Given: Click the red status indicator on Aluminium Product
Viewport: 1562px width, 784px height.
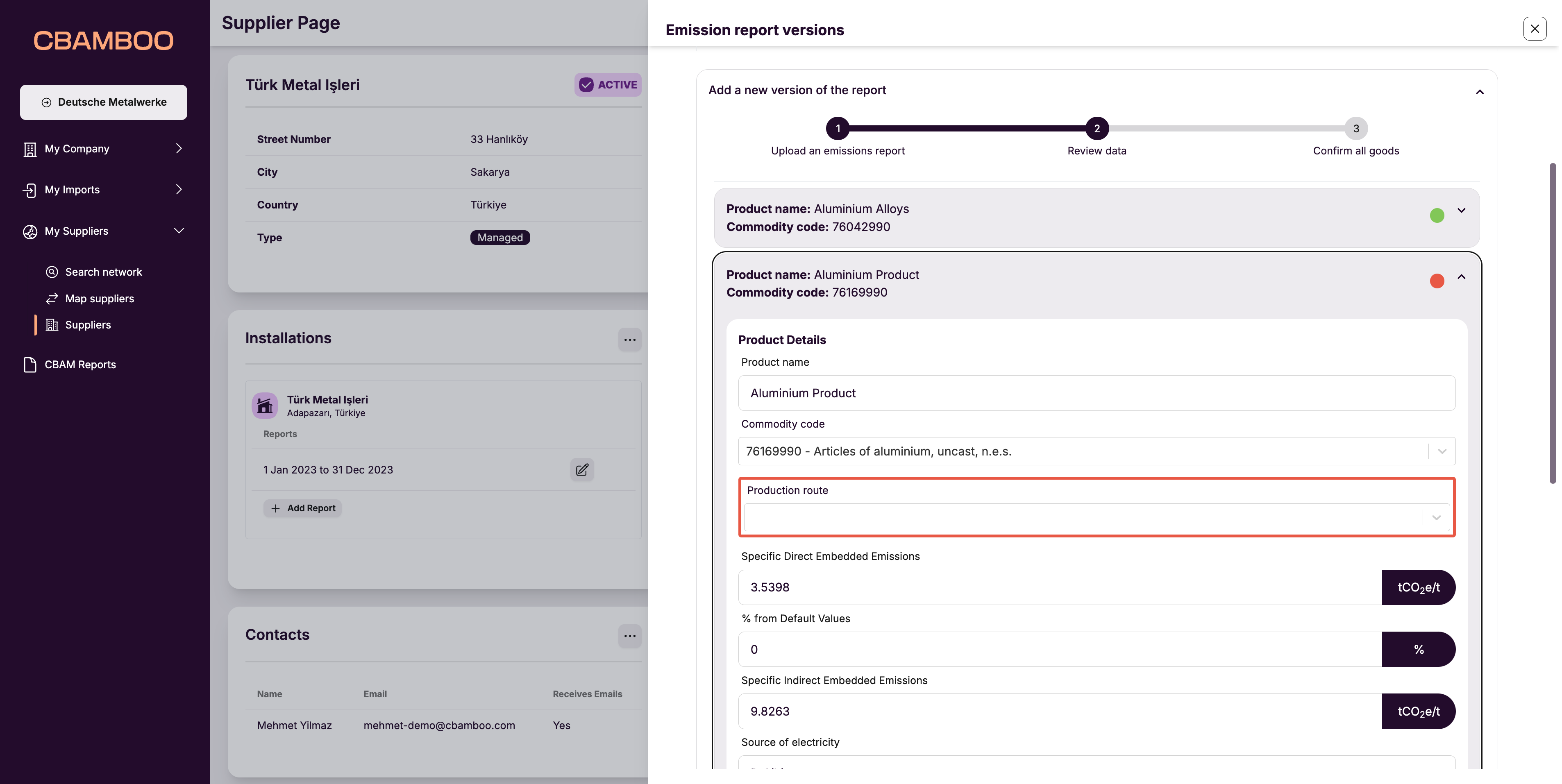Looking at the screenshot, I should pos(1437,281).
